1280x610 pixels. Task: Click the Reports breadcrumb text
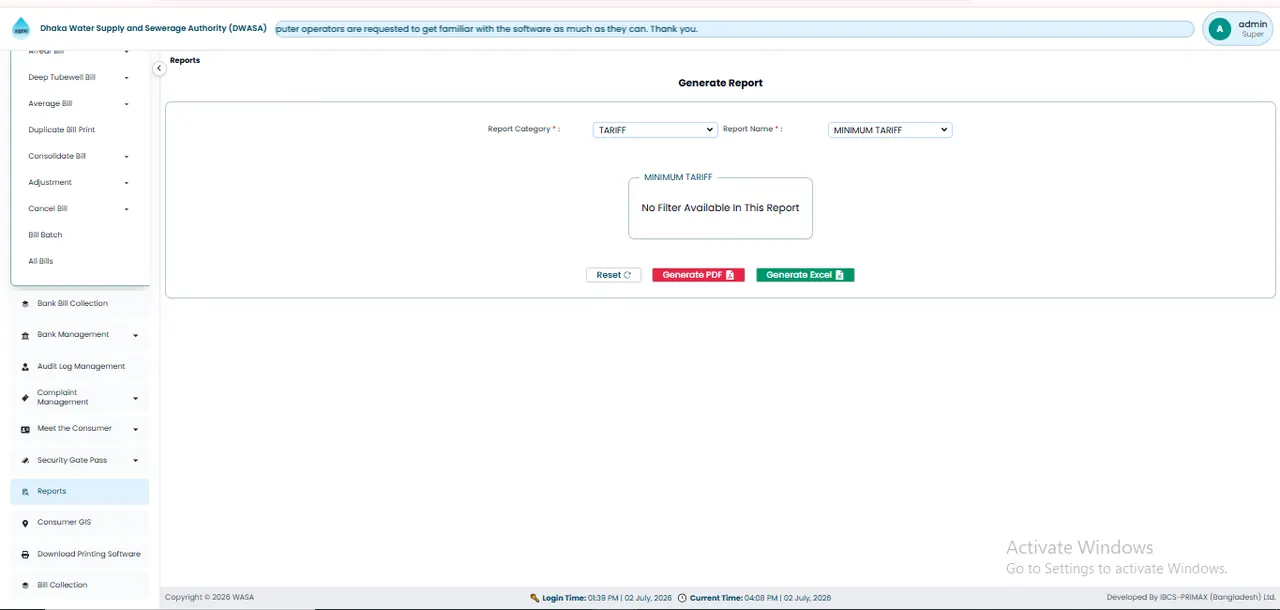(185, 60)
